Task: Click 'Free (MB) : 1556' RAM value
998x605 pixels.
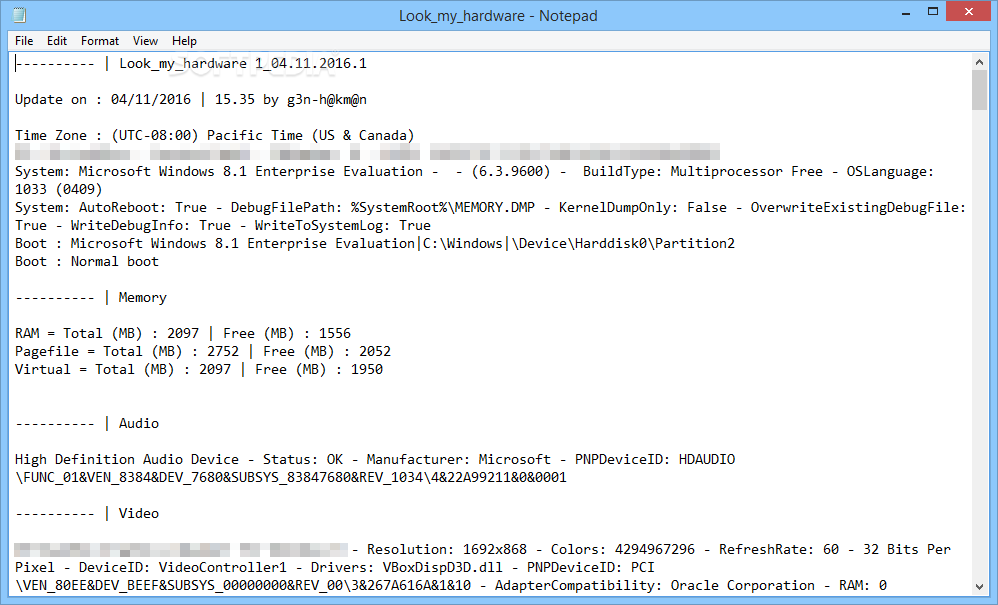Action: click(x=287, y=333)
